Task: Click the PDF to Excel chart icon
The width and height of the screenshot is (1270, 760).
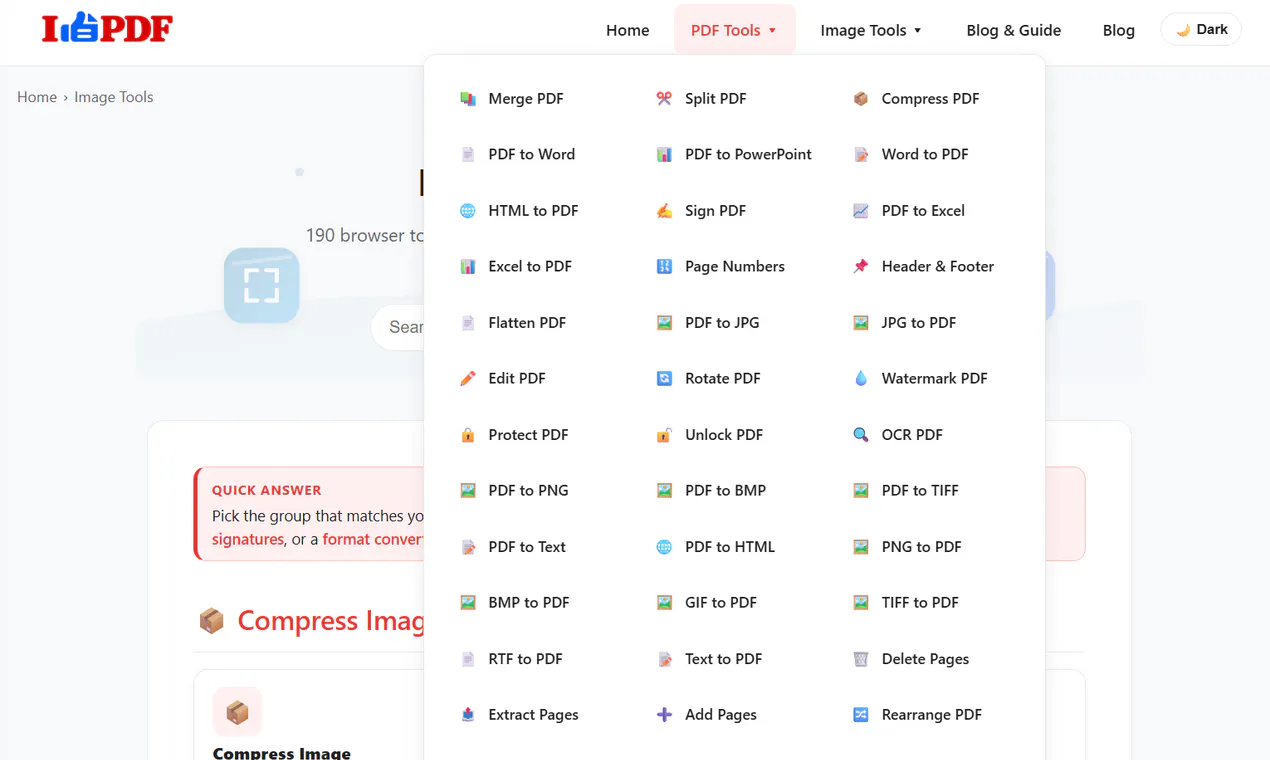Action: tap(861, 211)
